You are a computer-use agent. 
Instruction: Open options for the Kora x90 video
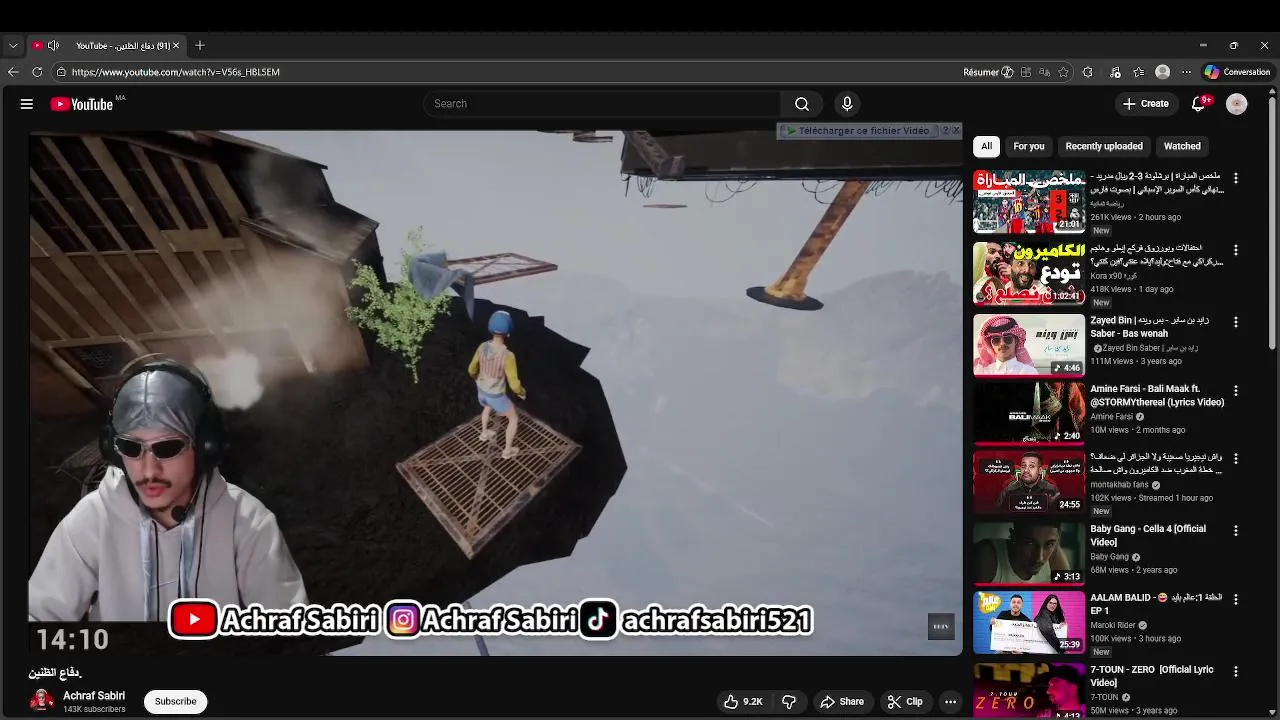[1236, 250]
